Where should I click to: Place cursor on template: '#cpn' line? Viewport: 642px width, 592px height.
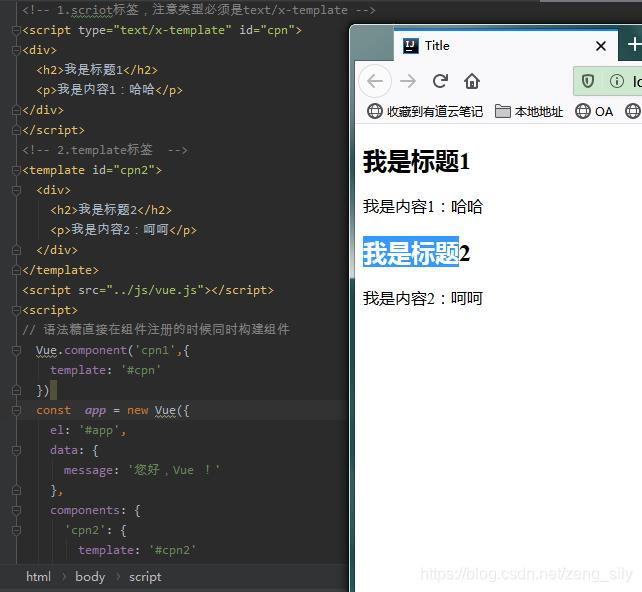[x=105, y=371]
